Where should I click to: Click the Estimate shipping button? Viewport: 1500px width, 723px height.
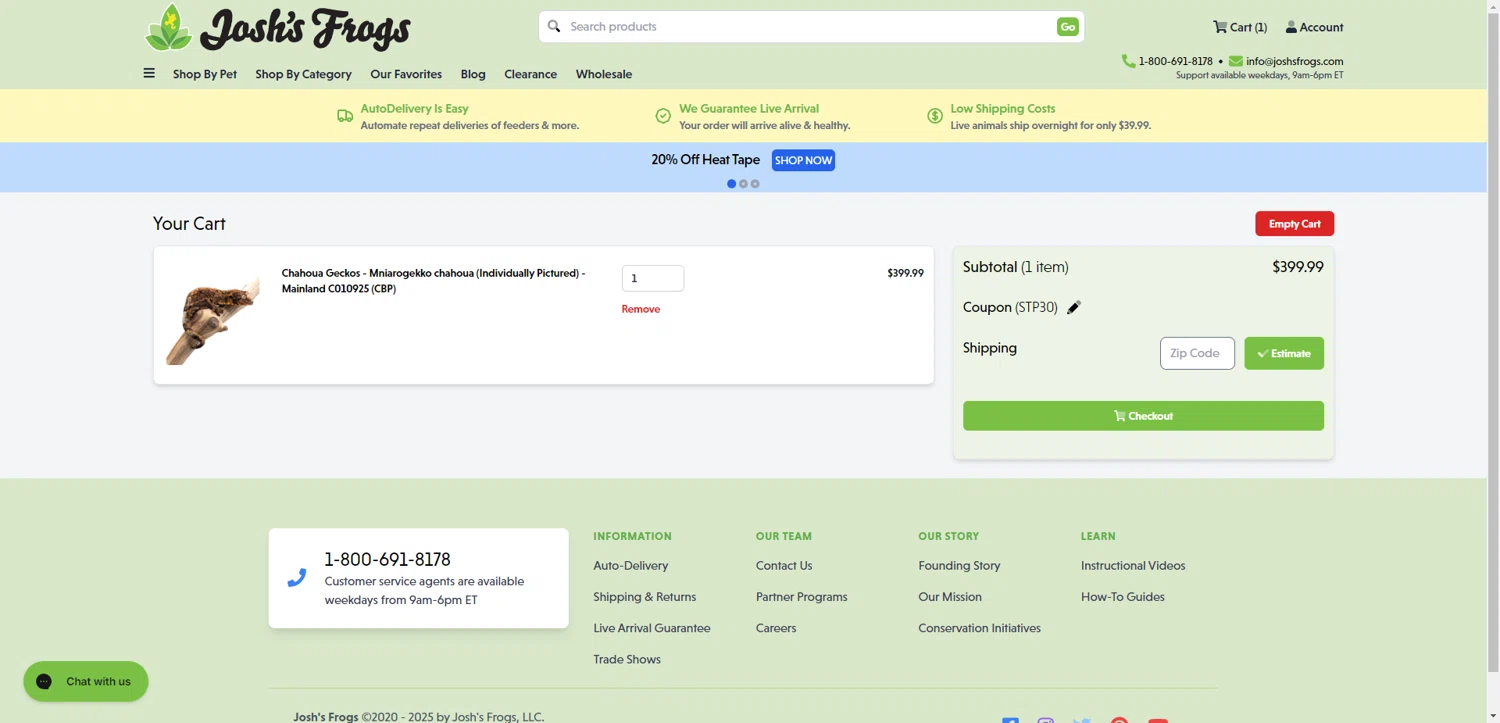(x=1284, y=353)
